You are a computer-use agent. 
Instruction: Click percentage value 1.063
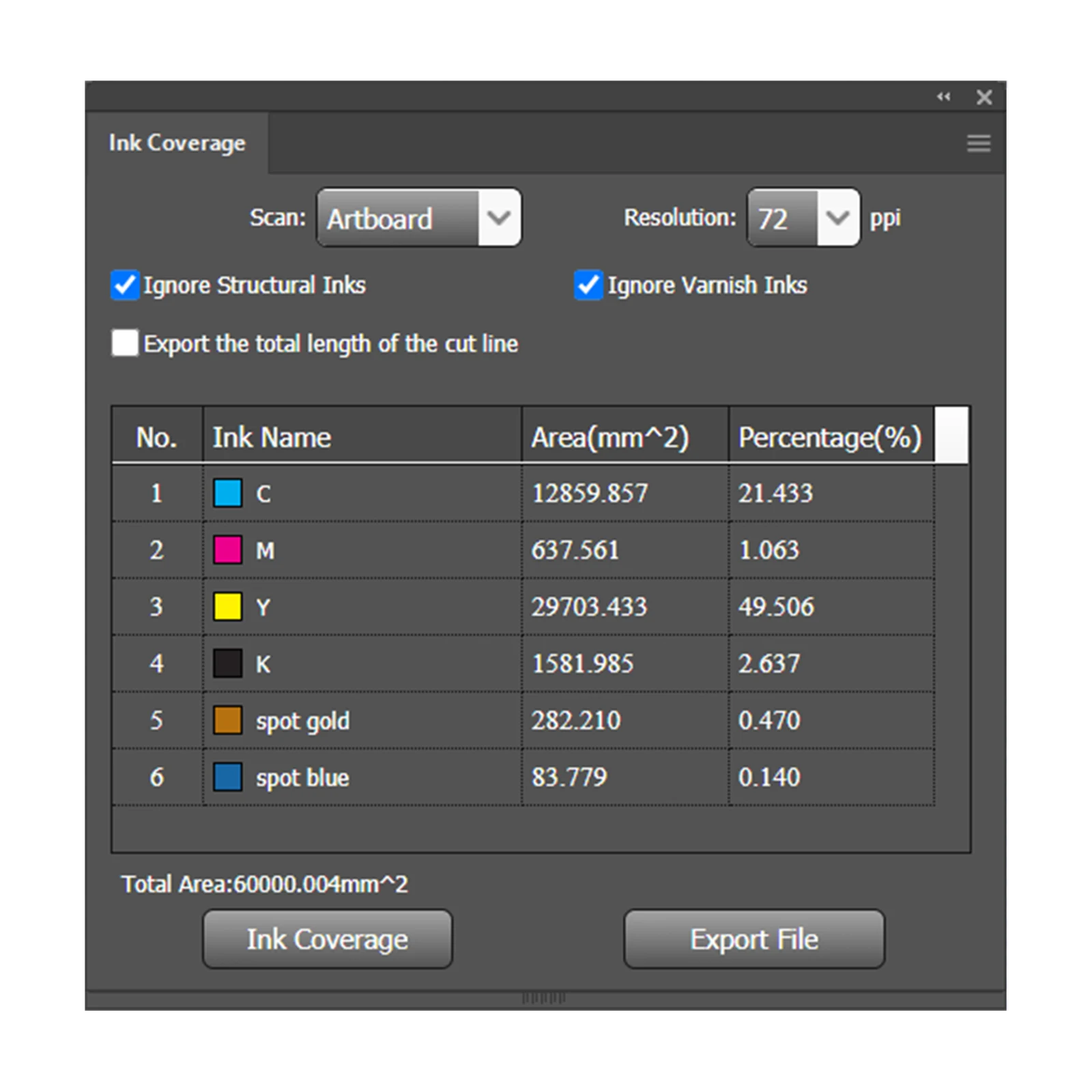pyautogui.click(x=768, y=550)
